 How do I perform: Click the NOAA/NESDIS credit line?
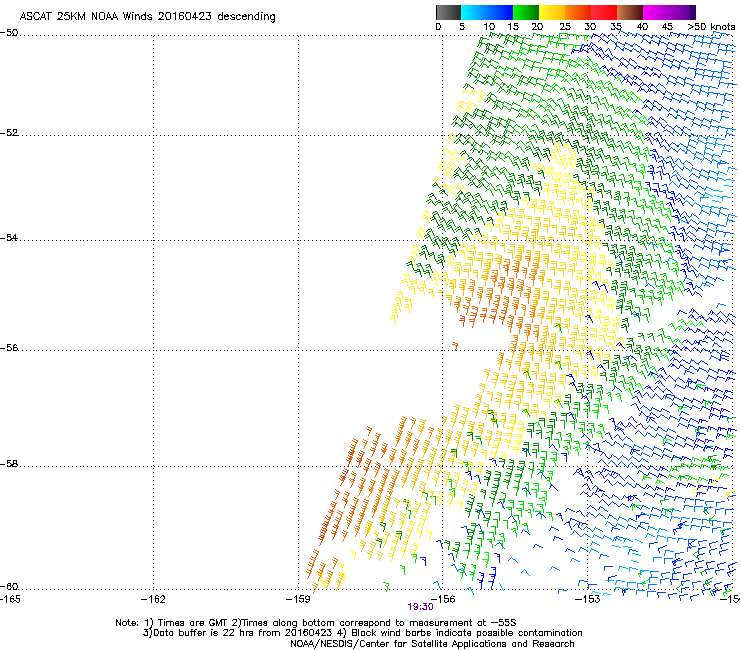tap(432, 644)
